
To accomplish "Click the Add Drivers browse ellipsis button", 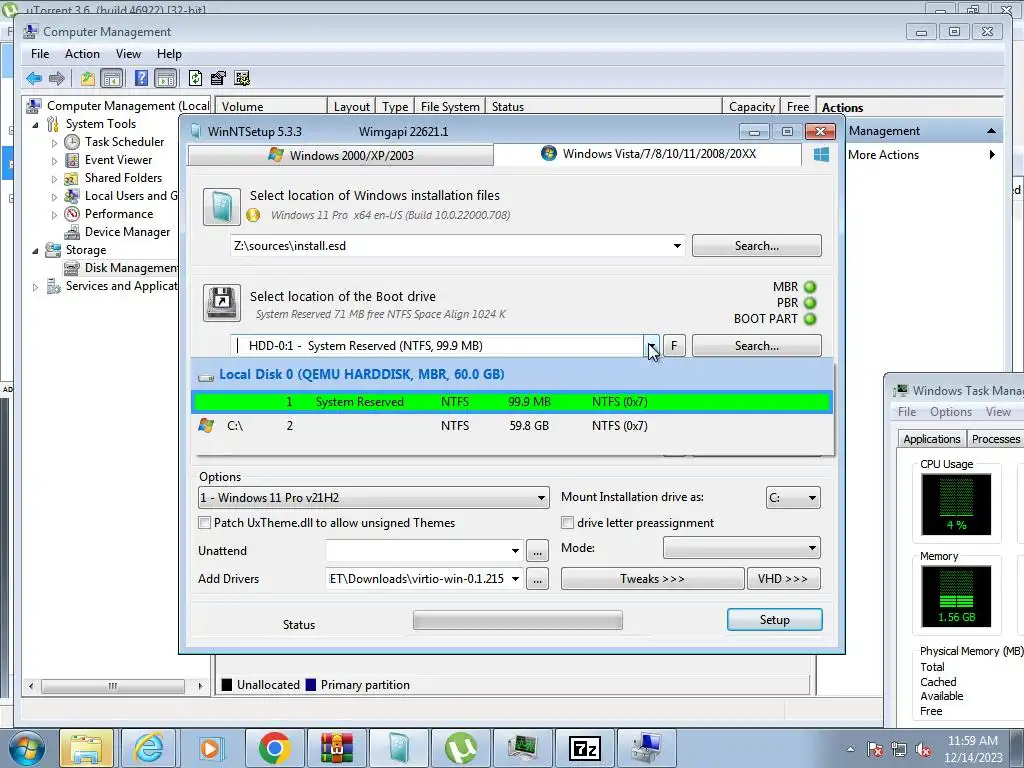I will coord(537,579).
